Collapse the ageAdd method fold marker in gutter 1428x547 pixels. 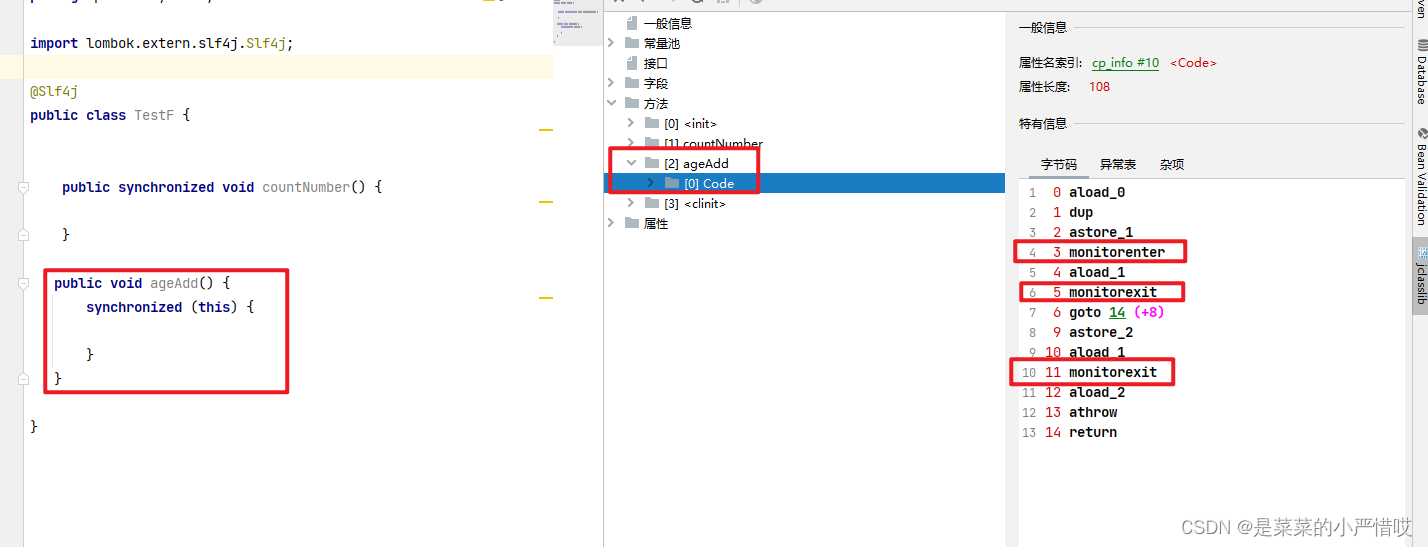click(24, 283)
